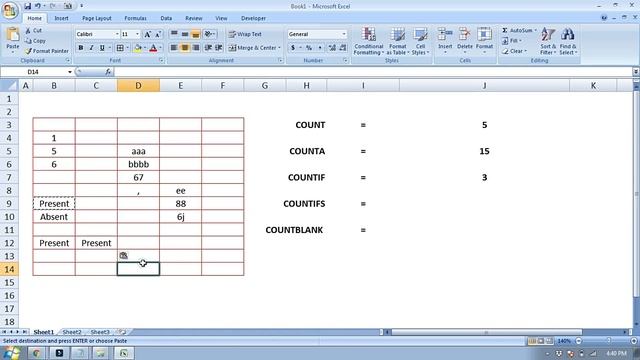The width and height of the screenshot is (640, 360).
Task: Open the Font dialog launcher
Action: (161, 60)
